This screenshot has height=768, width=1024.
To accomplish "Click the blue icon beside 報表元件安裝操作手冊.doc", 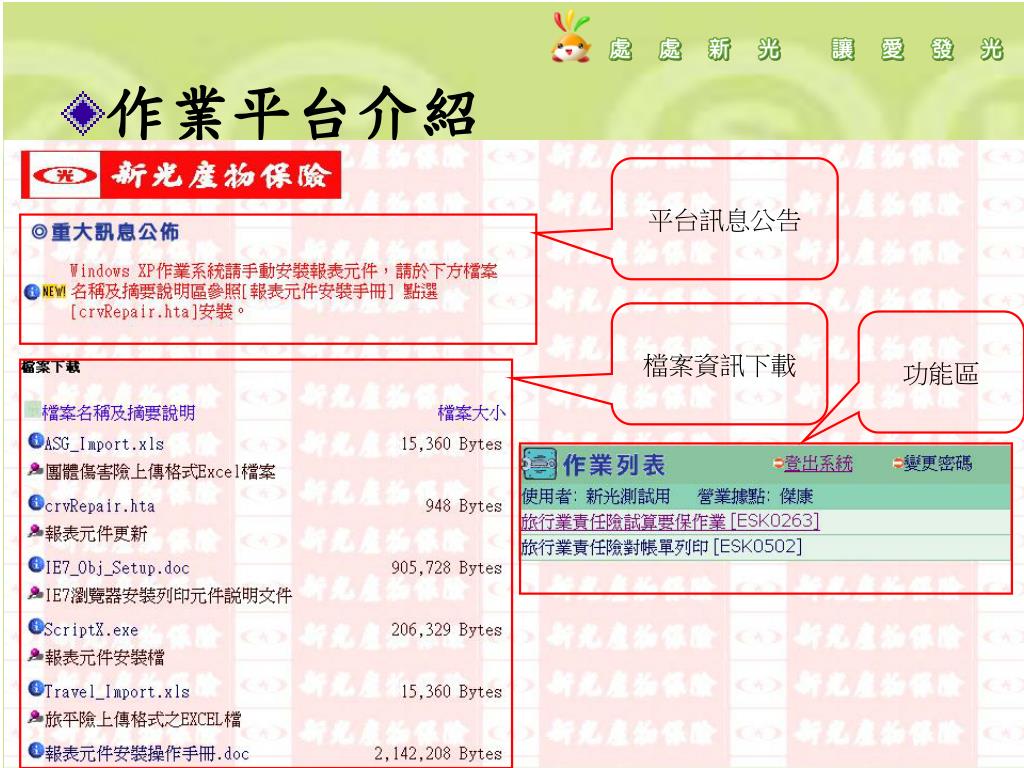I will point(35,751).
